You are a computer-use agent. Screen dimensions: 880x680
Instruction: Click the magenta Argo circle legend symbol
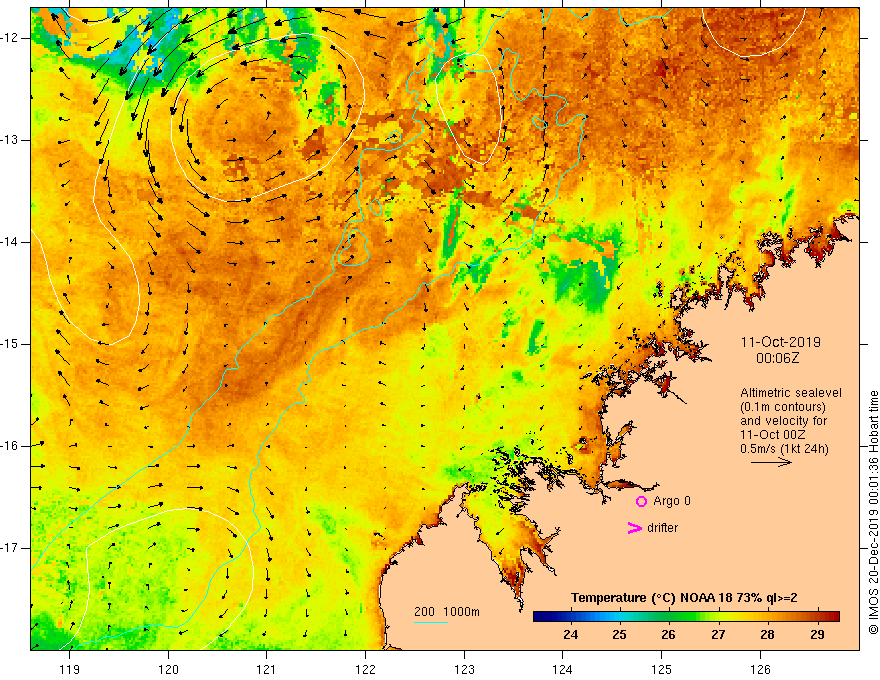(x=641, y=501)
